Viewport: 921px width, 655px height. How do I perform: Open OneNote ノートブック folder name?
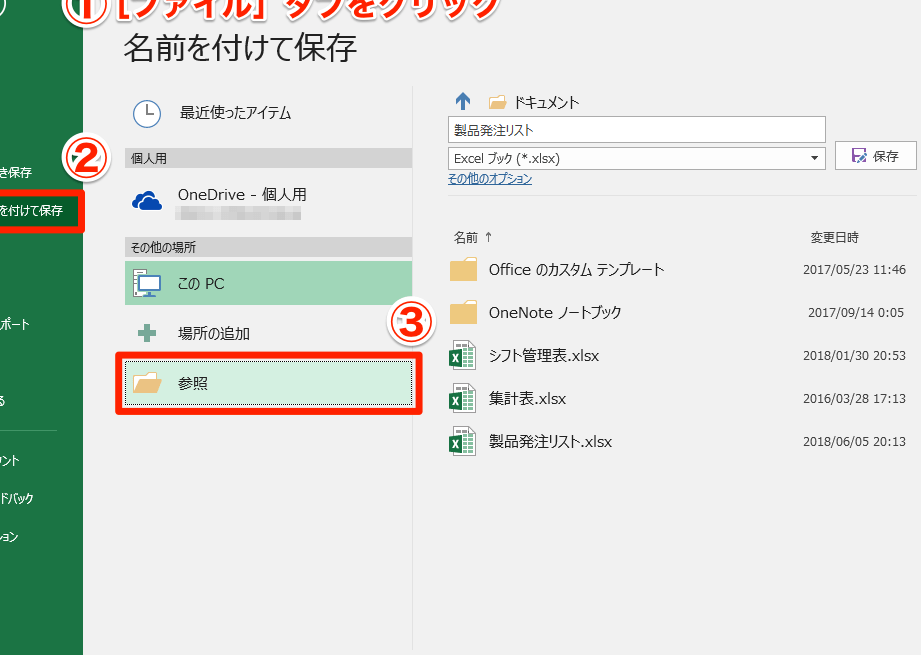click(x=555, y=313)
